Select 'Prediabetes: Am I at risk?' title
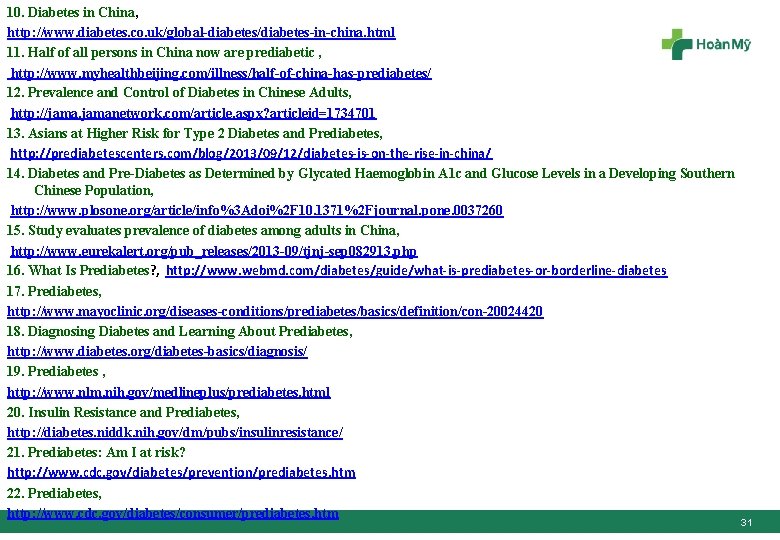Viewport: 780px width, 540px height. (x=96, y=452)
